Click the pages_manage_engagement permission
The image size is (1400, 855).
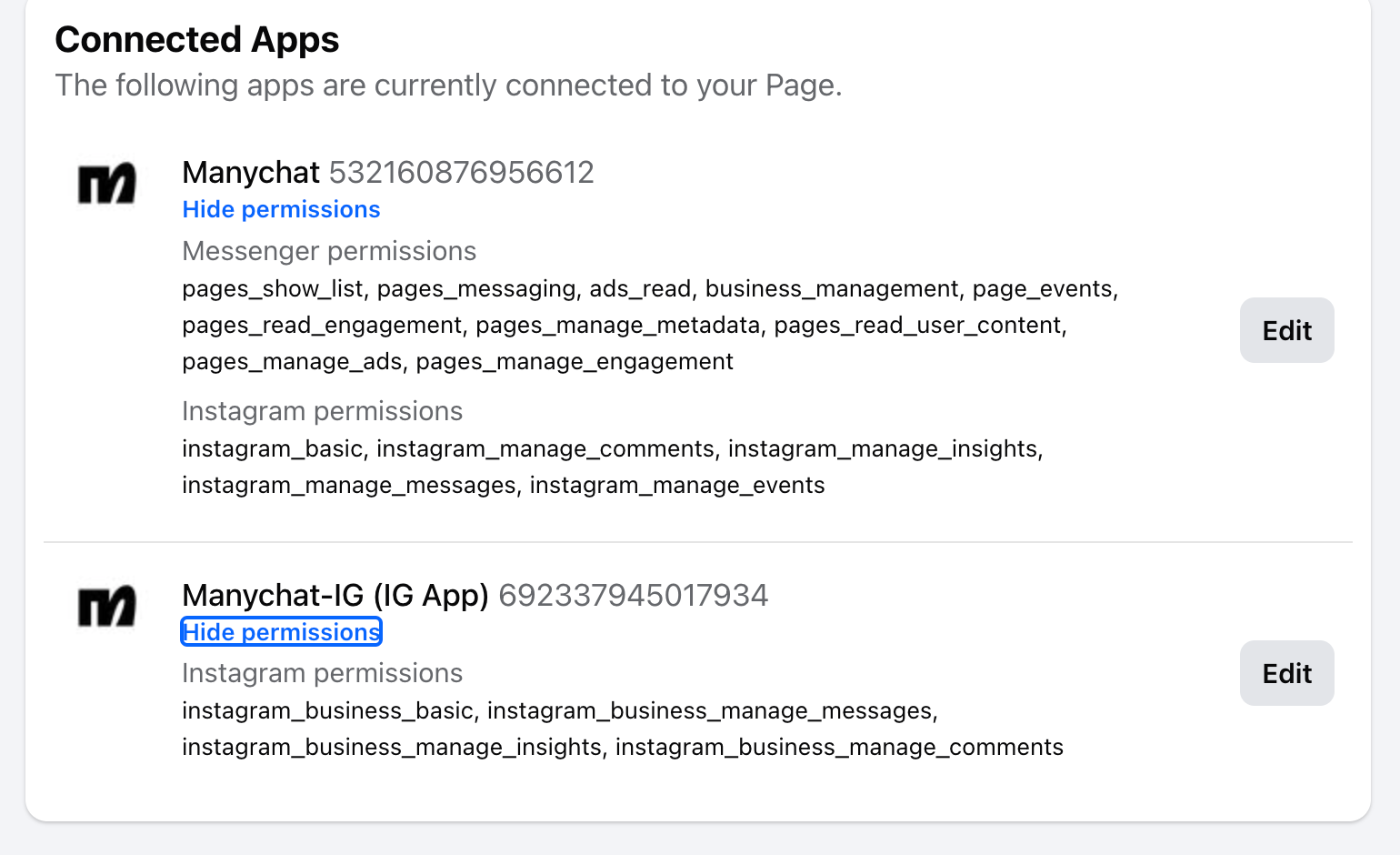pyautogui.click(x=575, y=361)
